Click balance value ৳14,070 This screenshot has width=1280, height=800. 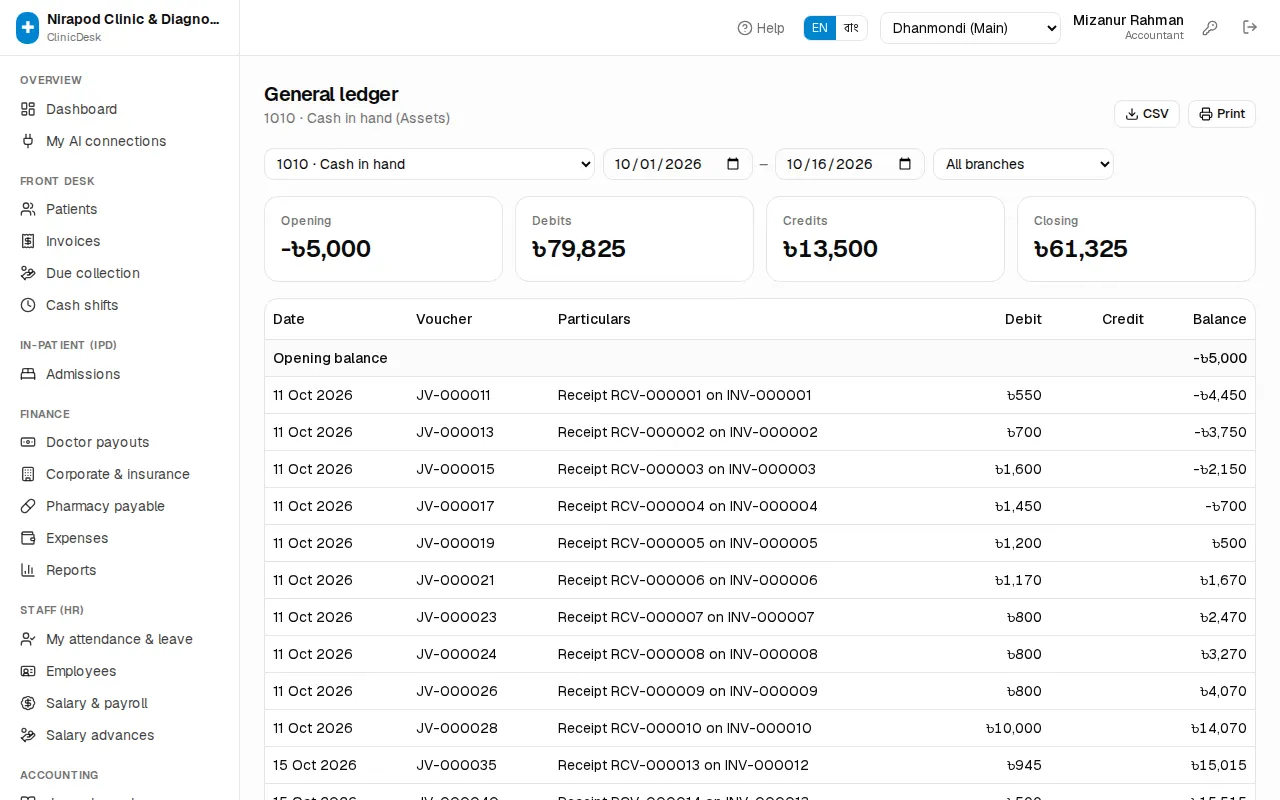(1219, 728)
